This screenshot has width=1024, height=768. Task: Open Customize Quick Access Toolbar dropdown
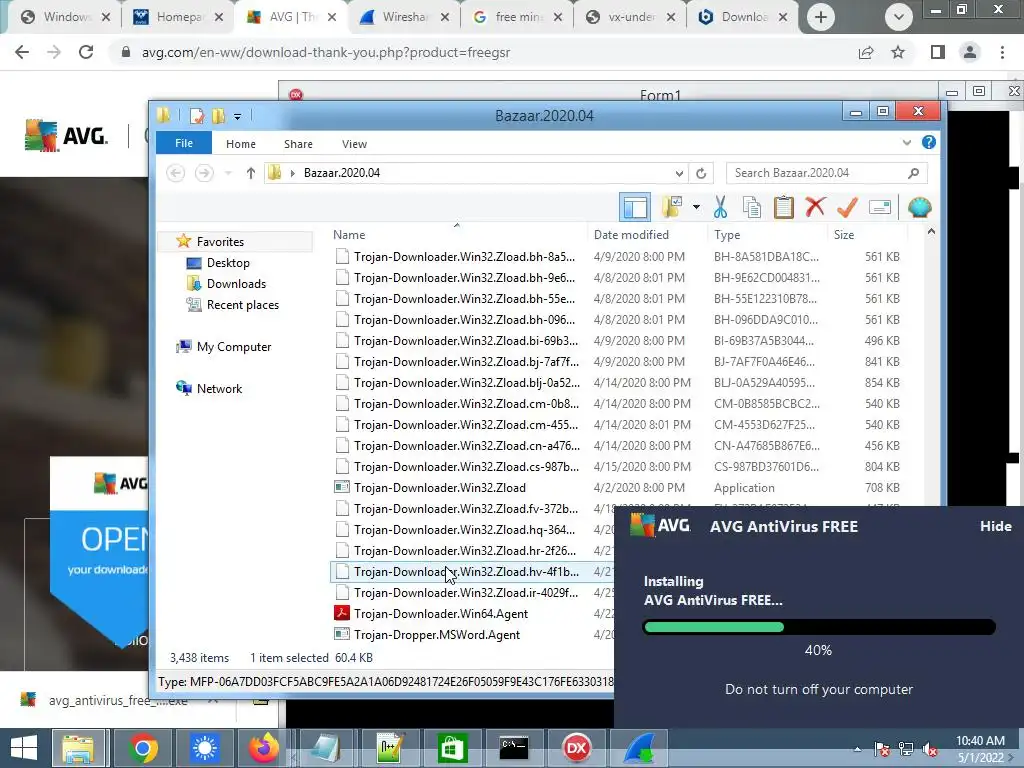(238, 117)
